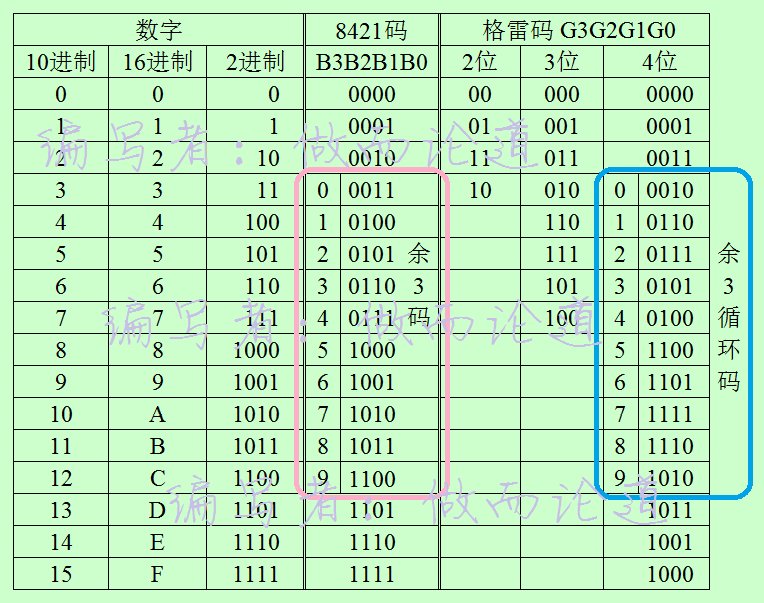Screen dimensions: 764x603
Task: Click hexadecimal cell '9' in 16进制 column
Action: click(x=157, y=382)
